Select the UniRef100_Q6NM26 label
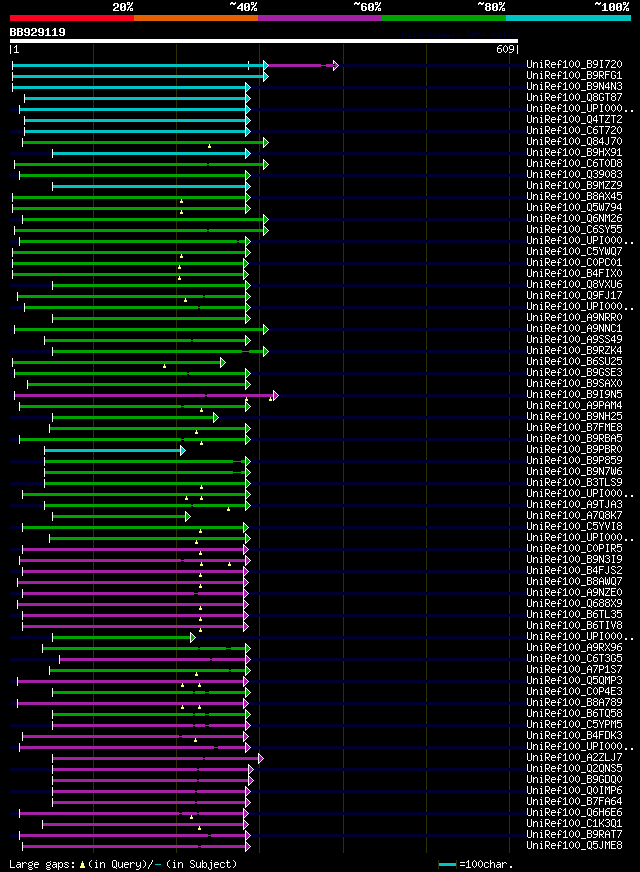Viewport: 640px width, 872px height. 574,219
